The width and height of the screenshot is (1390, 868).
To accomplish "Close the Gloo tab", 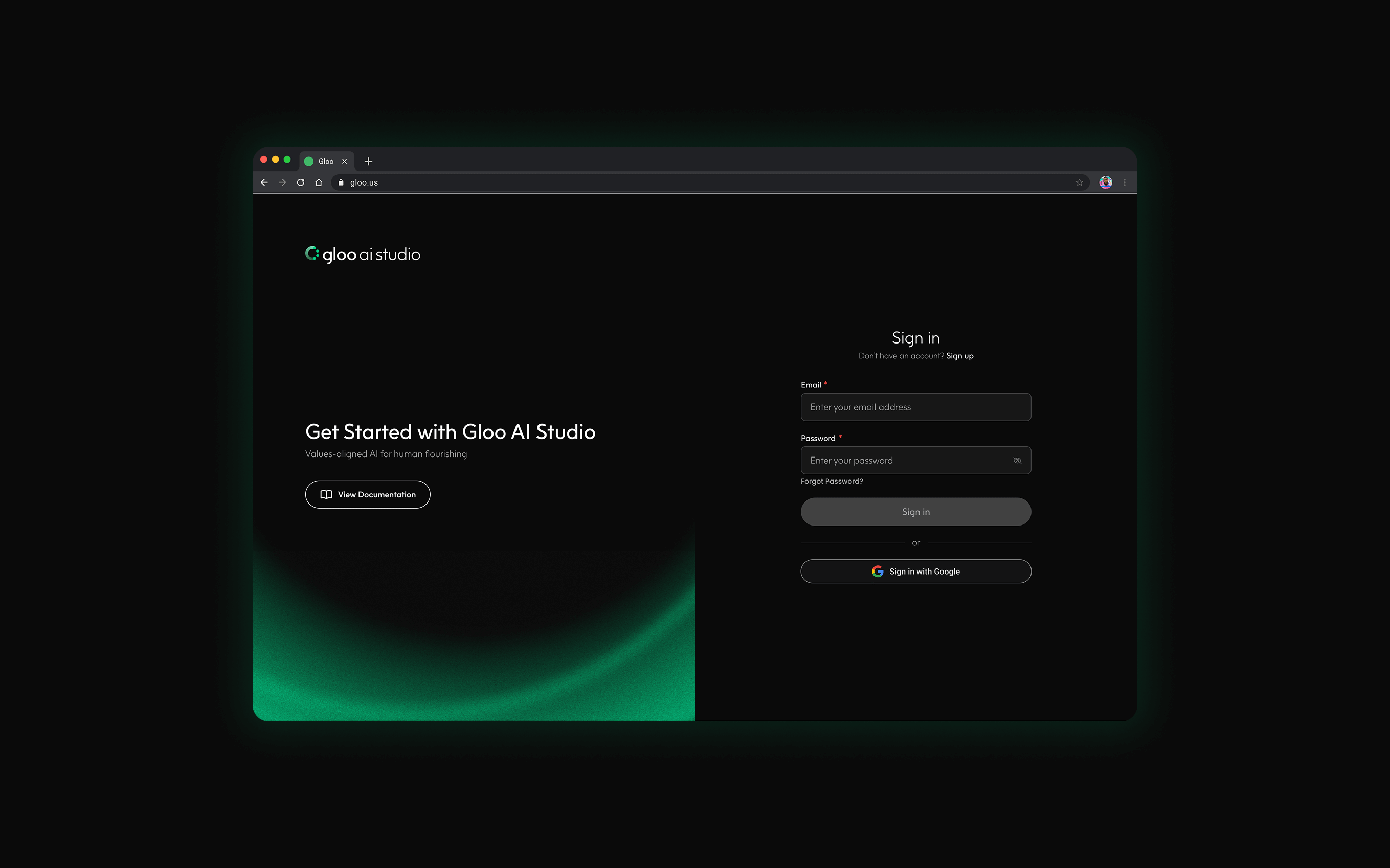I will [345, 162].
